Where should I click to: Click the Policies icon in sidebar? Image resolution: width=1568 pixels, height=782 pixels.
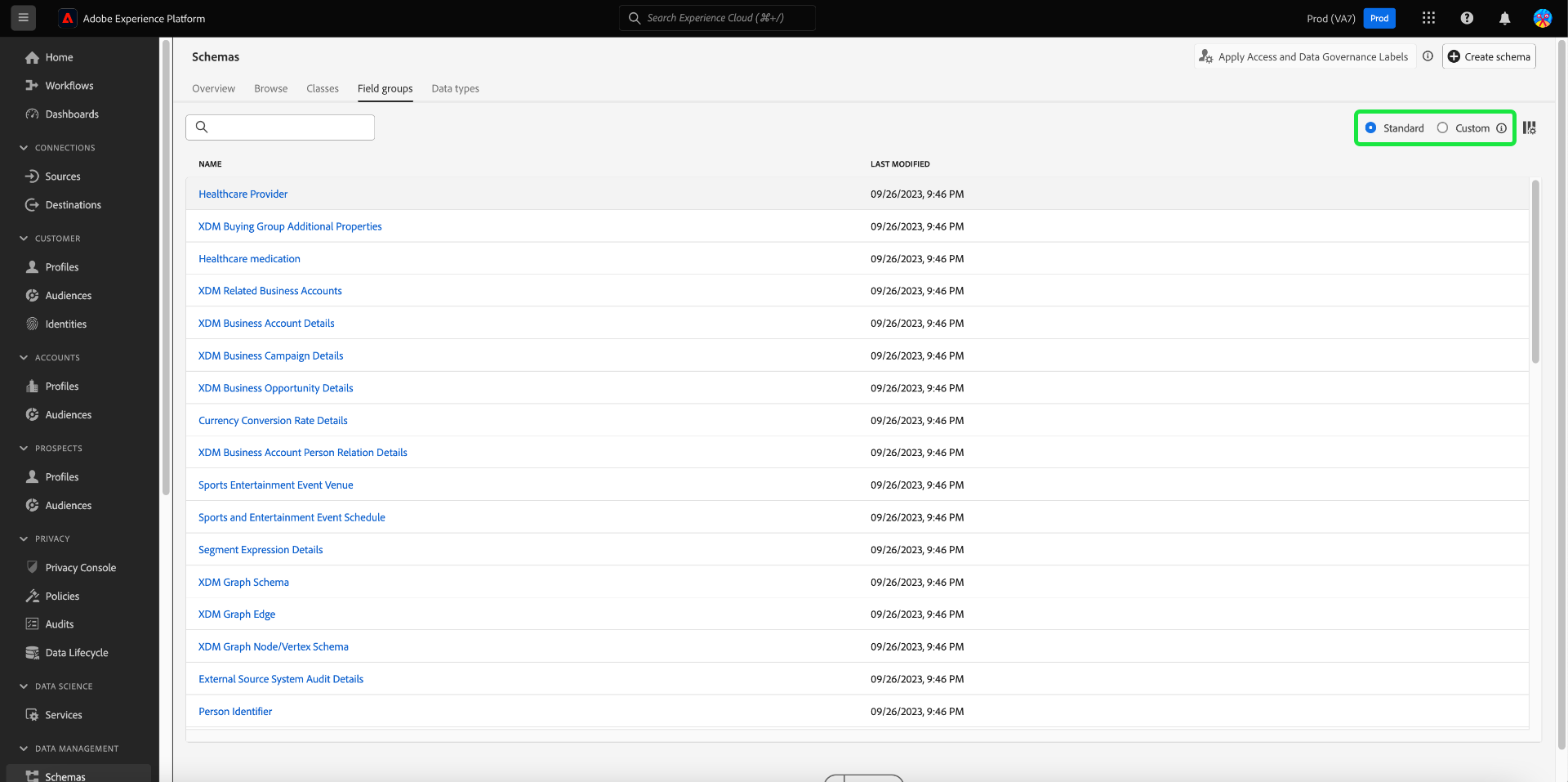pos(32,597)
